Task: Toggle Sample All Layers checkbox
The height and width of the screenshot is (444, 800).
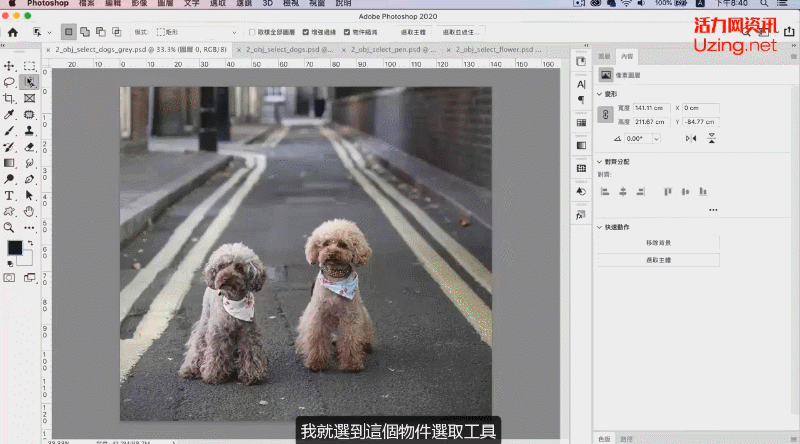Action: (252, 32)
